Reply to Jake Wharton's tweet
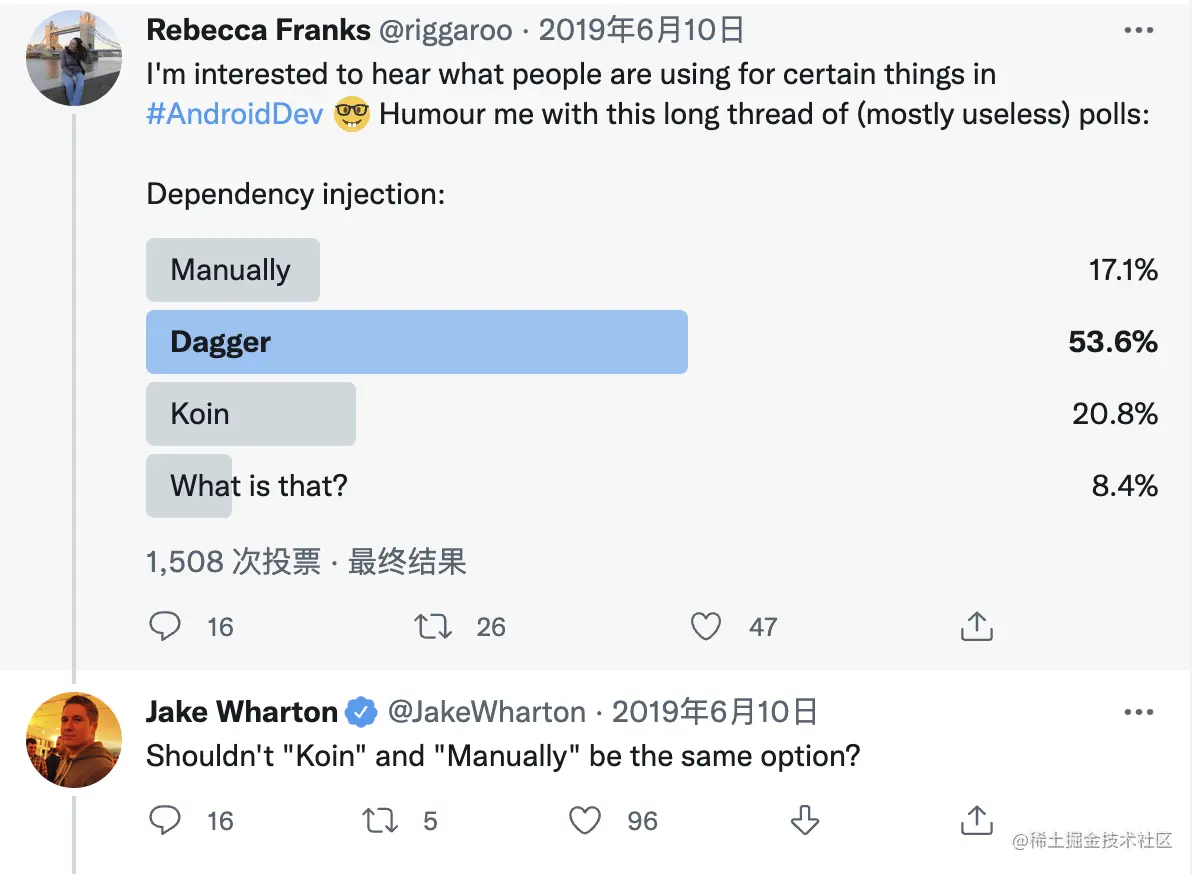Screen dimensions: 1196x874 click(165, 821)
